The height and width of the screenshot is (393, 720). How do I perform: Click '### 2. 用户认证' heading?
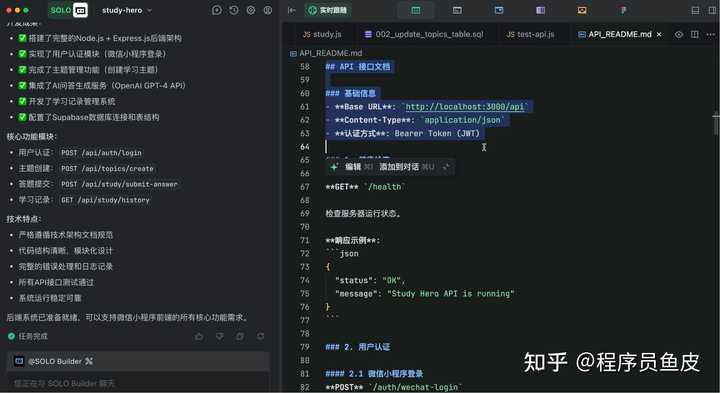(358, 347)
